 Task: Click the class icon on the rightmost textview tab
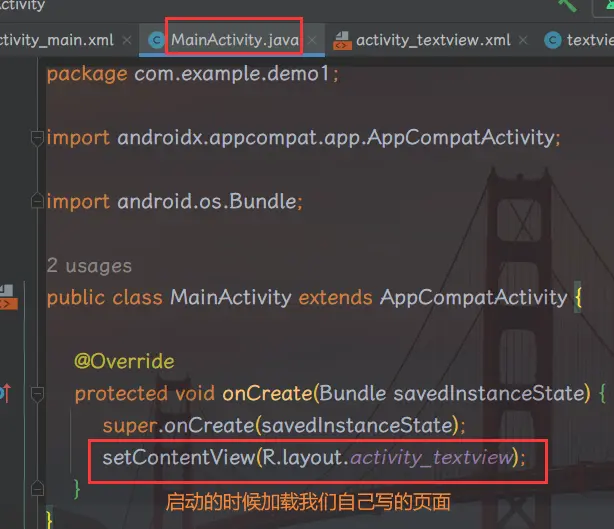(552, 40)
